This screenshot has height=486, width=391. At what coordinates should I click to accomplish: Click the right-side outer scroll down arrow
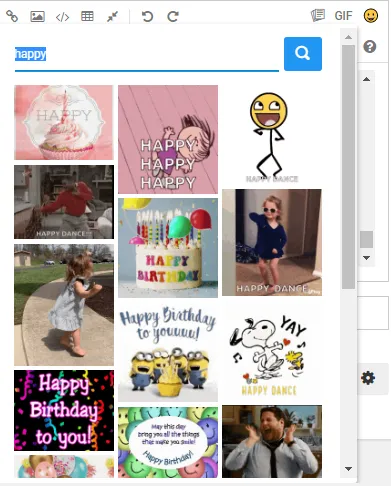pyautogui.click(x=366, y=258)
